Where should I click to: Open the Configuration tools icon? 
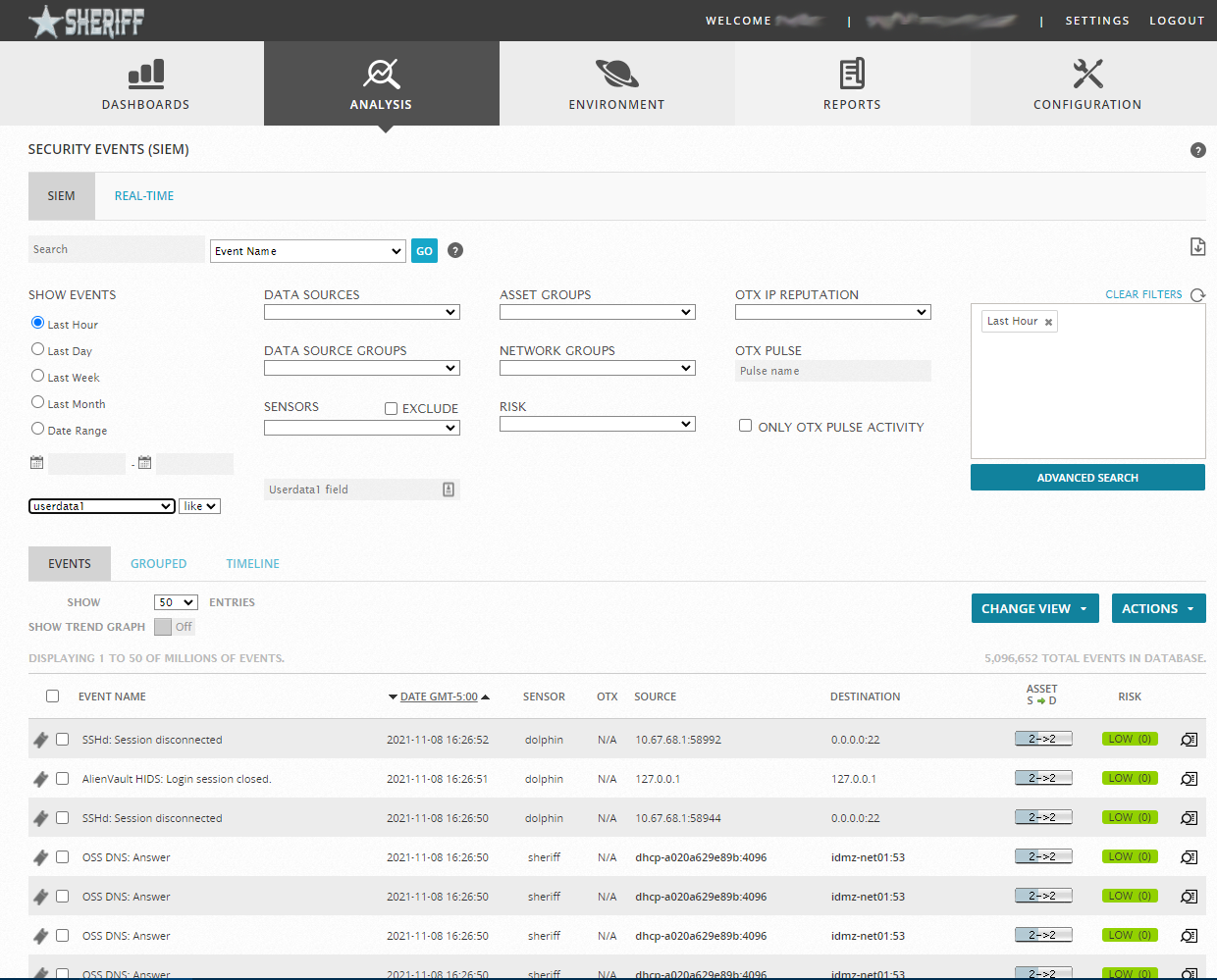point(1087,74)
